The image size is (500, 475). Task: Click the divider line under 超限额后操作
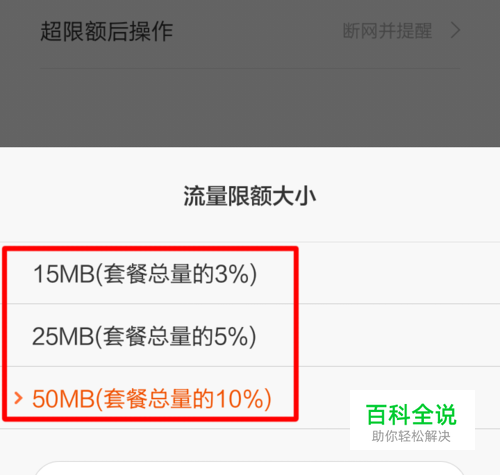coord(250,69)
